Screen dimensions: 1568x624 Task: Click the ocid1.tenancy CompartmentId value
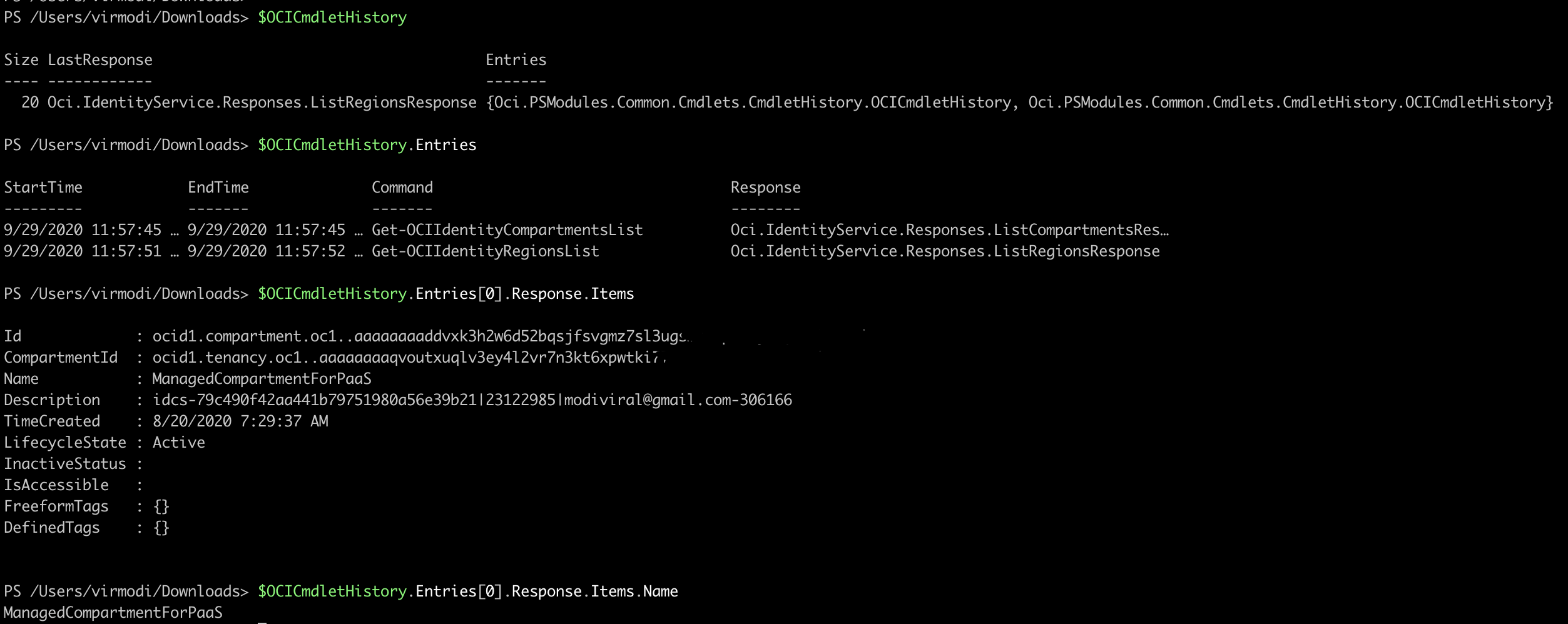[407, 358]
